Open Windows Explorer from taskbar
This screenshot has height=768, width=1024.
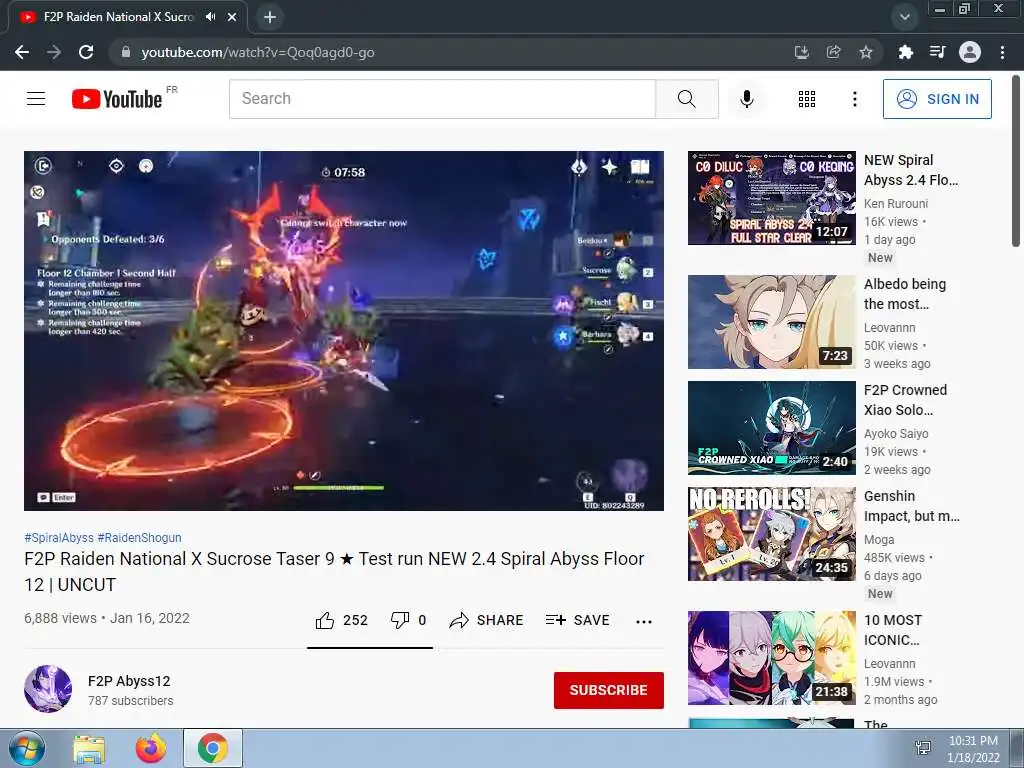pos(89,749)
